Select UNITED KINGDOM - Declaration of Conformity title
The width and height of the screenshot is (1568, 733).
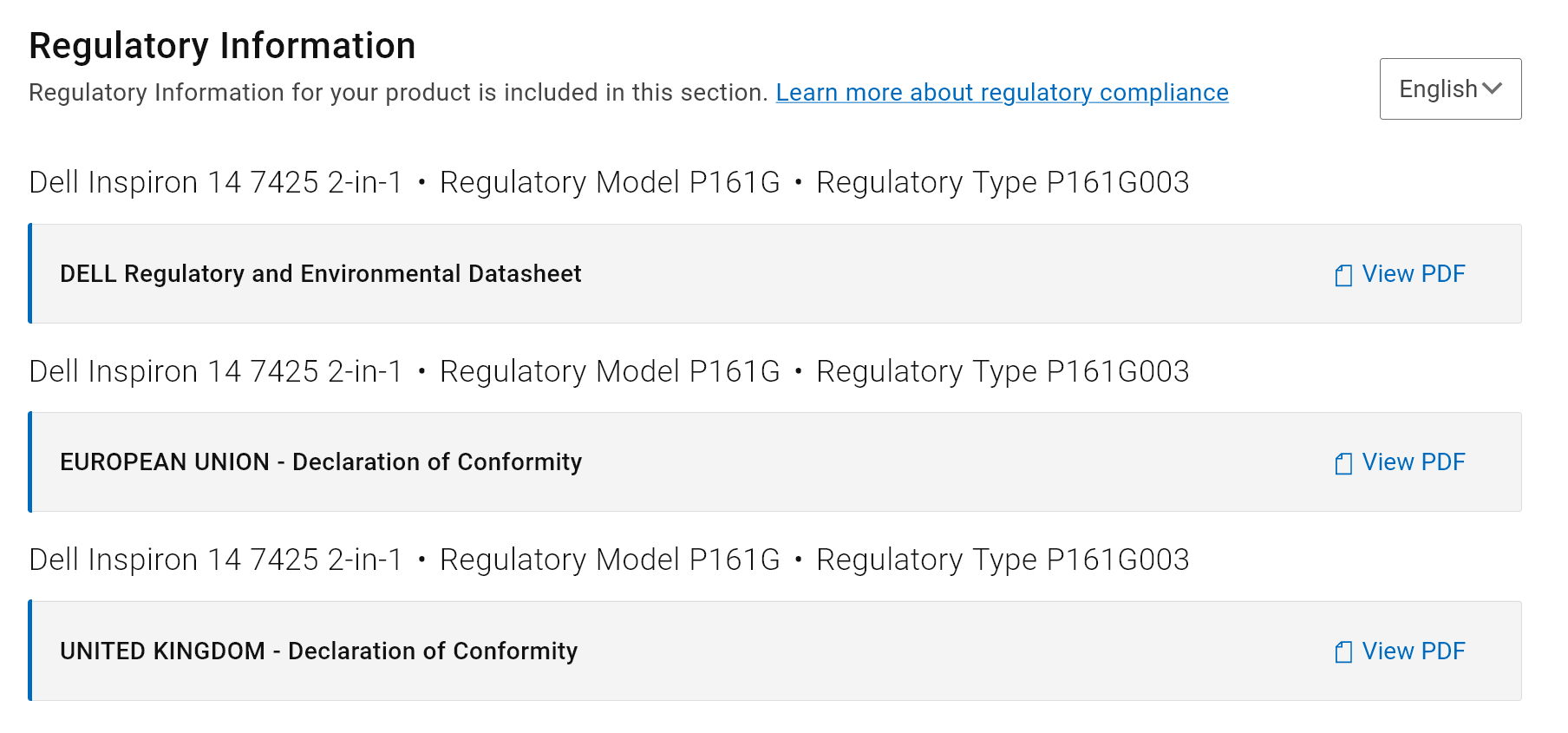[x=318, y=651]
